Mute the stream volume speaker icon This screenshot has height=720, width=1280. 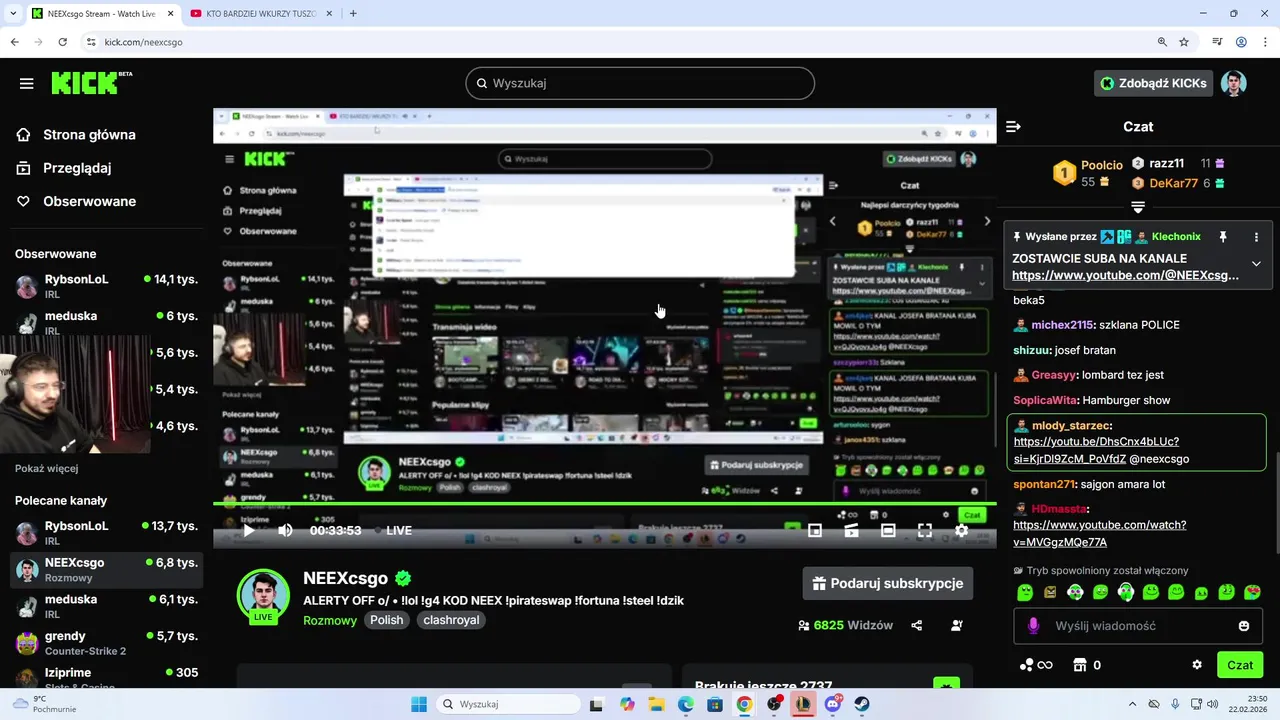(x=285, y=530)
